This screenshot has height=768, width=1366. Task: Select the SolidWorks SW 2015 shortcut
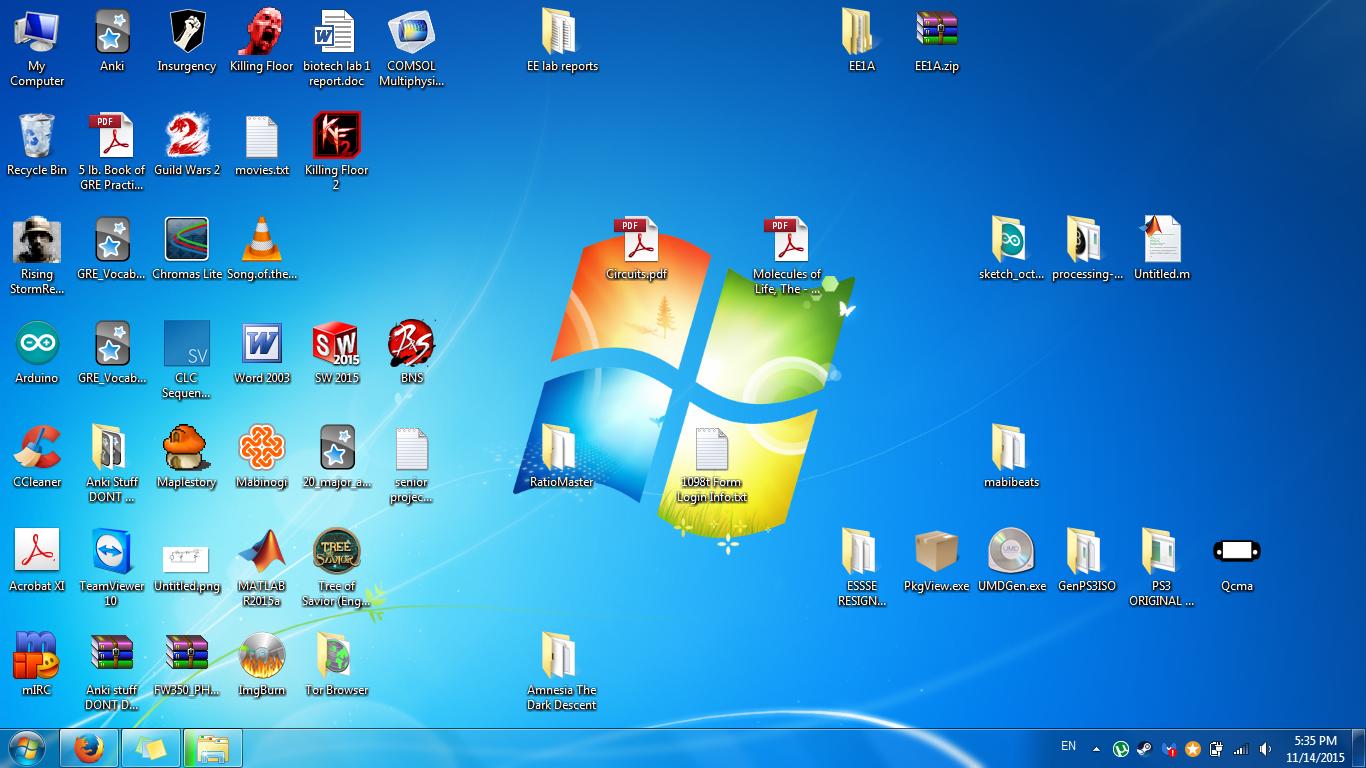point(336,344)
